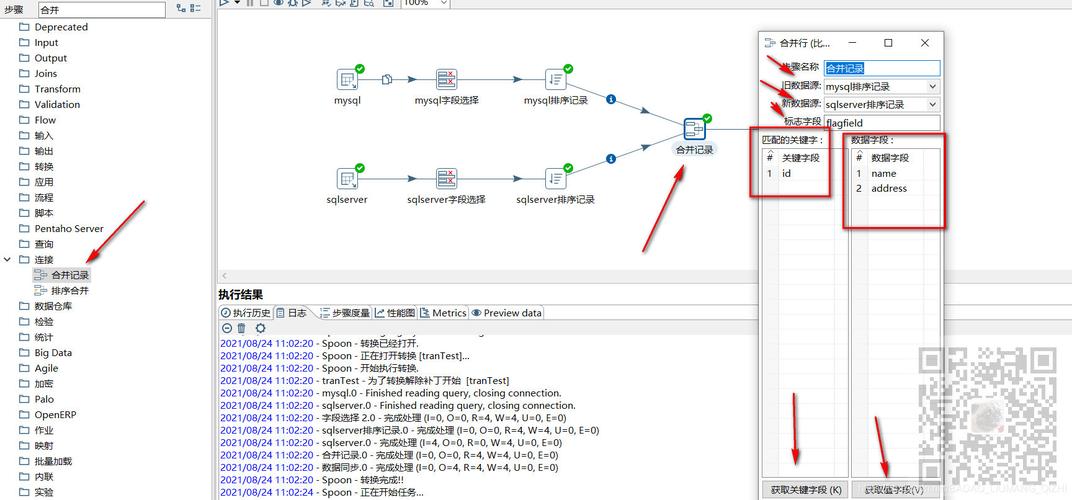
Task: Click the 获取关键字段 button
Action: click(x=806, y=490)
